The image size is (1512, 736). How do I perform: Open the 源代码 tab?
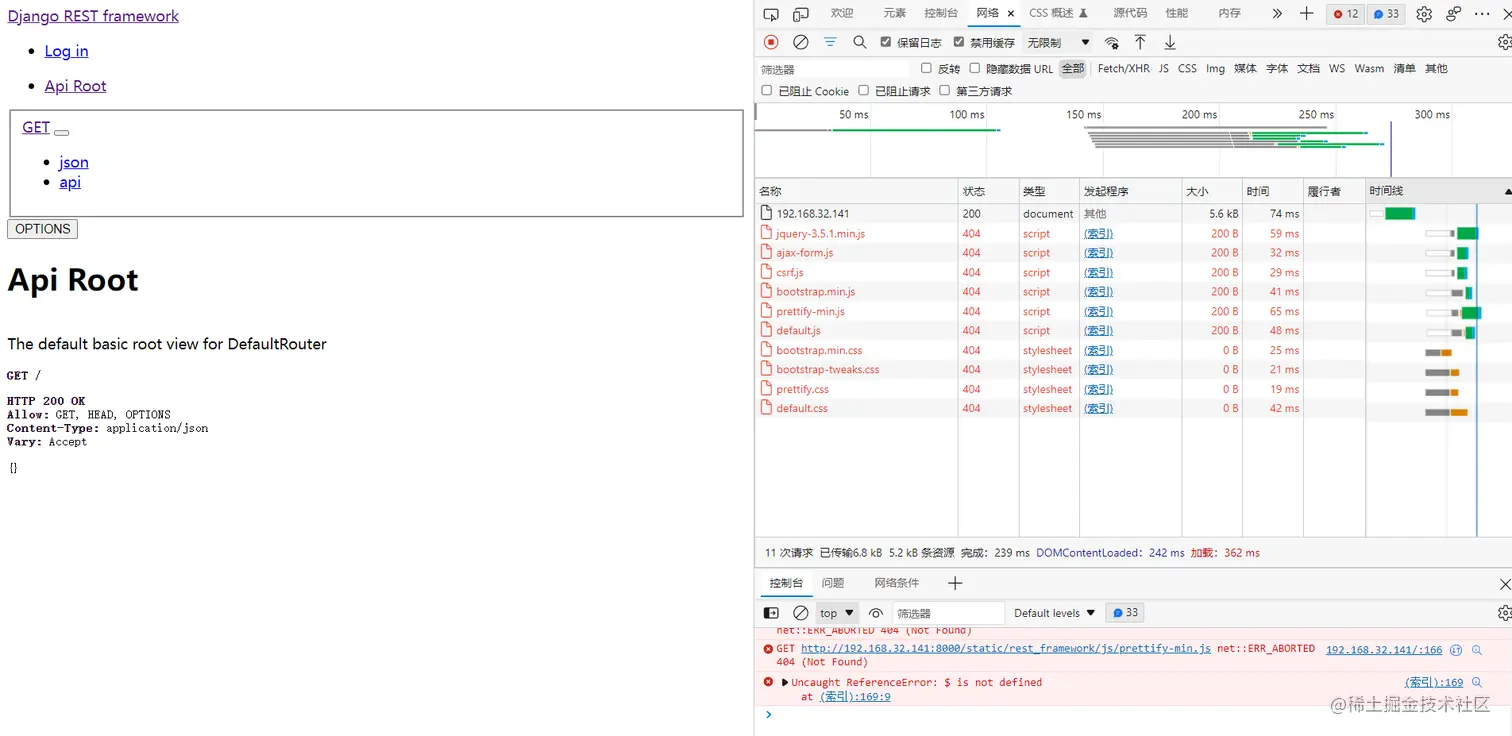click(1130, 14)
